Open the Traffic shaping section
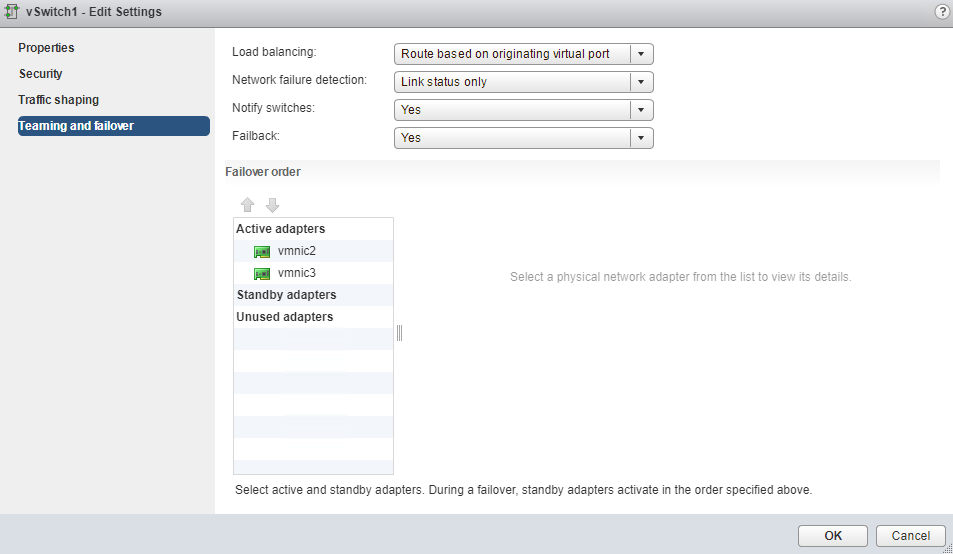 click(59, 100)
